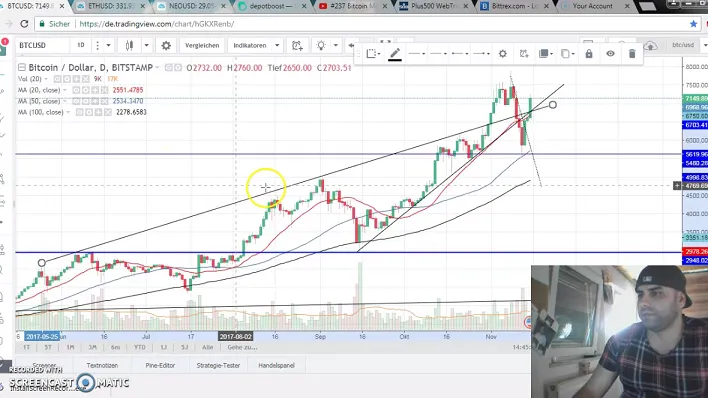Open the visual order layers icon
Viewport: 708px width, 398px height.
pyautogui.click(x=545, y=54)
